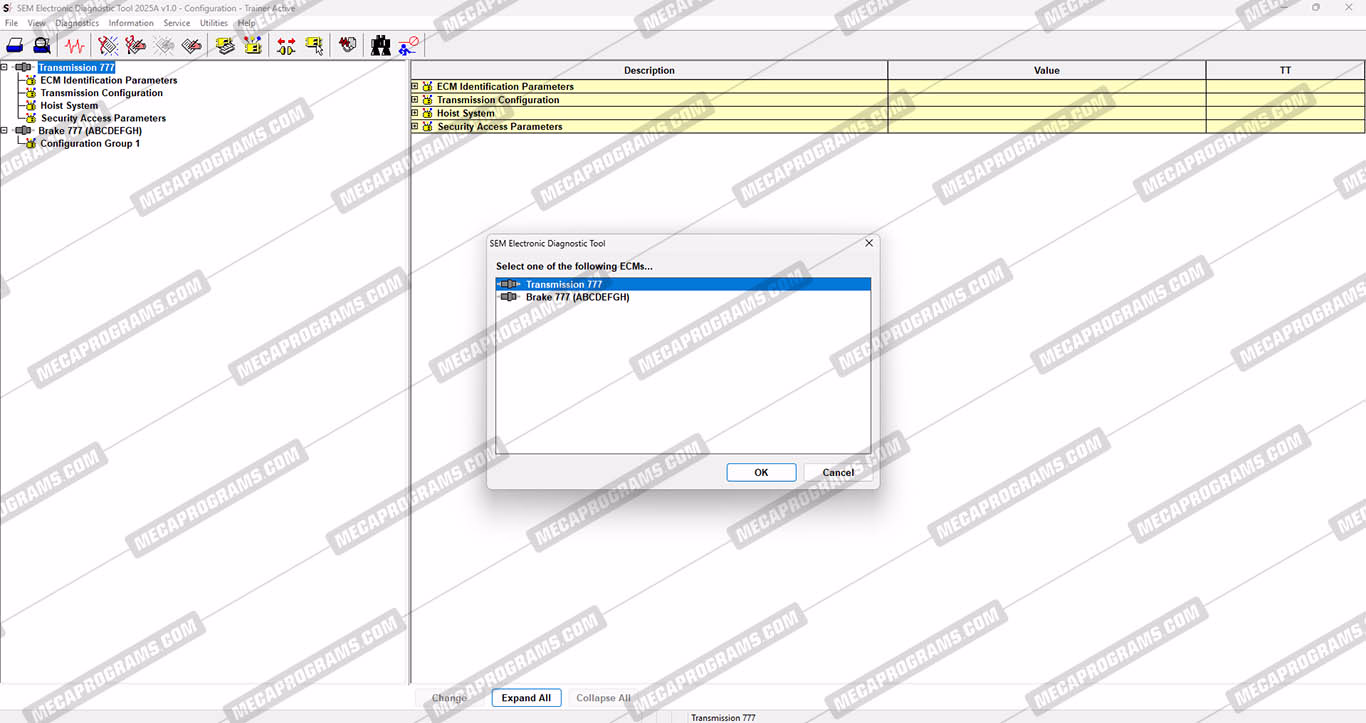
Task: Open the Utilities menu
Action: [x=214, y=23]
